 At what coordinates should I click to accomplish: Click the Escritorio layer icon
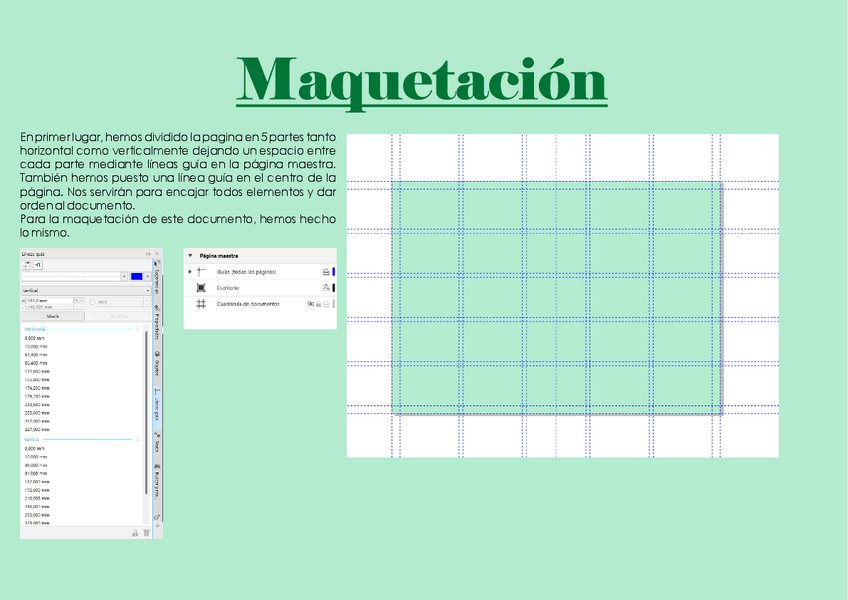[x=201, y=287]
